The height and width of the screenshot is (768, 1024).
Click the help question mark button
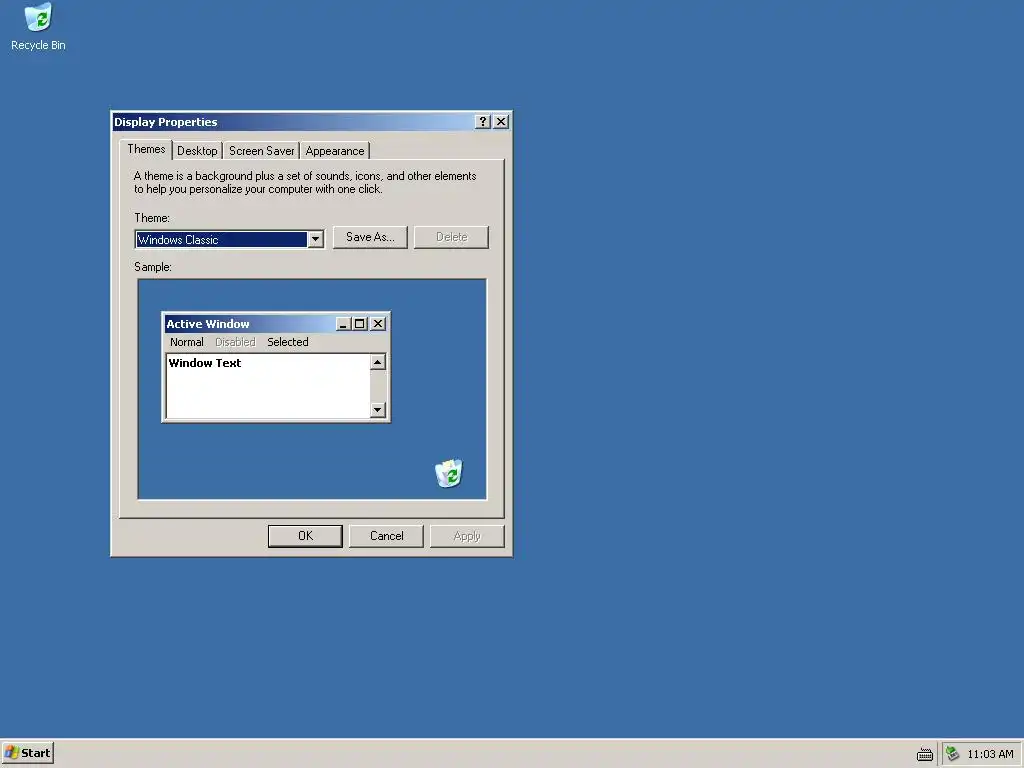[483, 121]
